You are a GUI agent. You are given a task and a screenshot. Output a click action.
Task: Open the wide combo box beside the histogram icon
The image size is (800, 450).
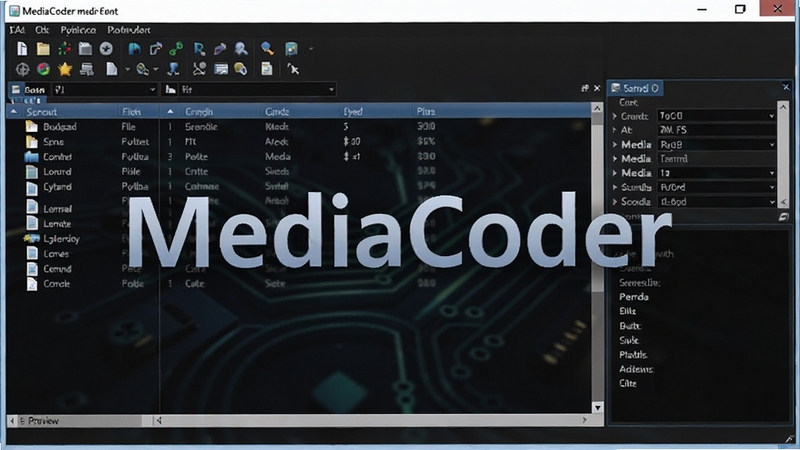tap(256, 90)
